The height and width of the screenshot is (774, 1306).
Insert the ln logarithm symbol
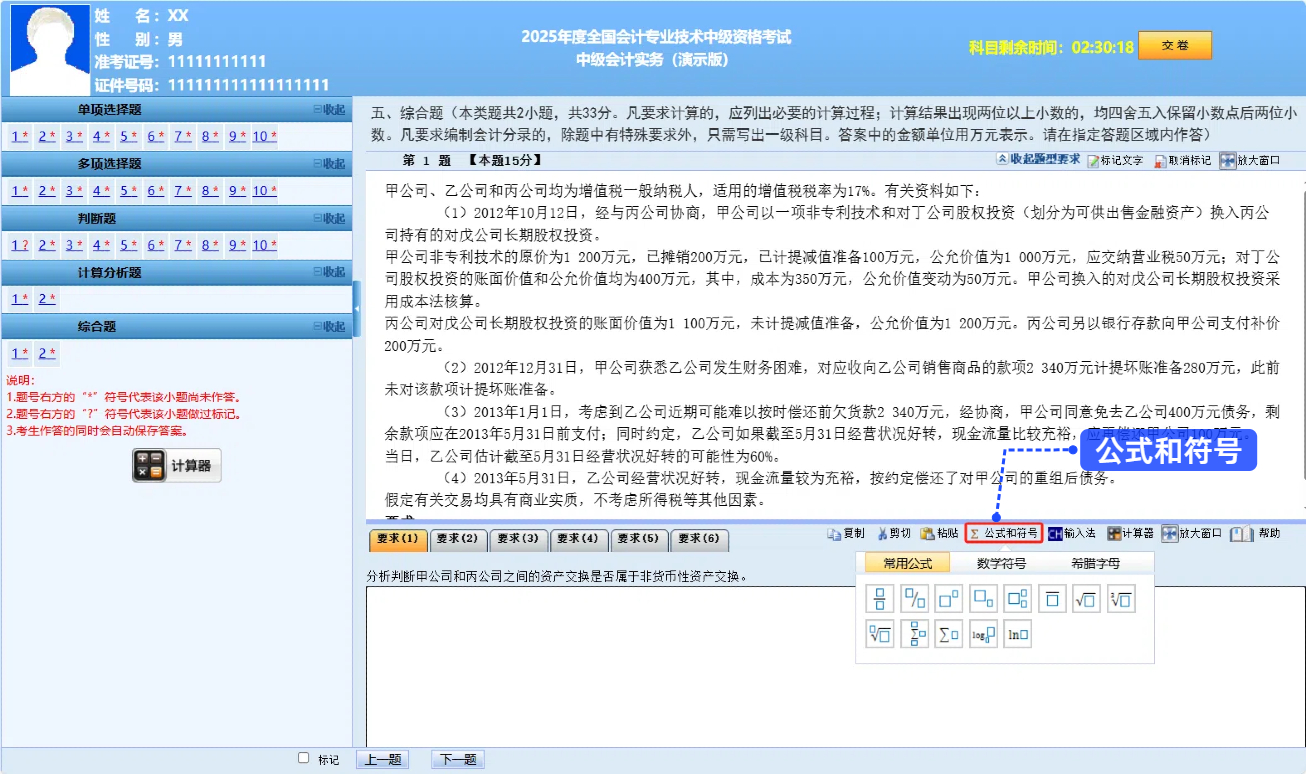[x=1017, y=634]
